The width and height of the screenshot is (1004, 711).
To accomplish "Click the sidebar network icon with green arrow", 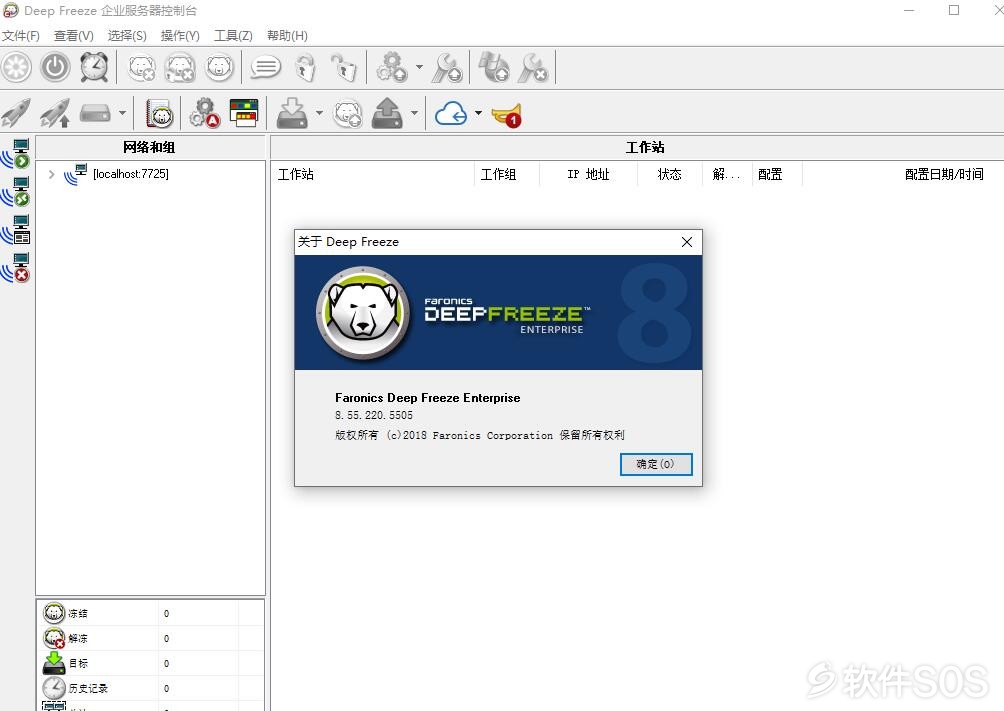I will (x=16, y=154).
